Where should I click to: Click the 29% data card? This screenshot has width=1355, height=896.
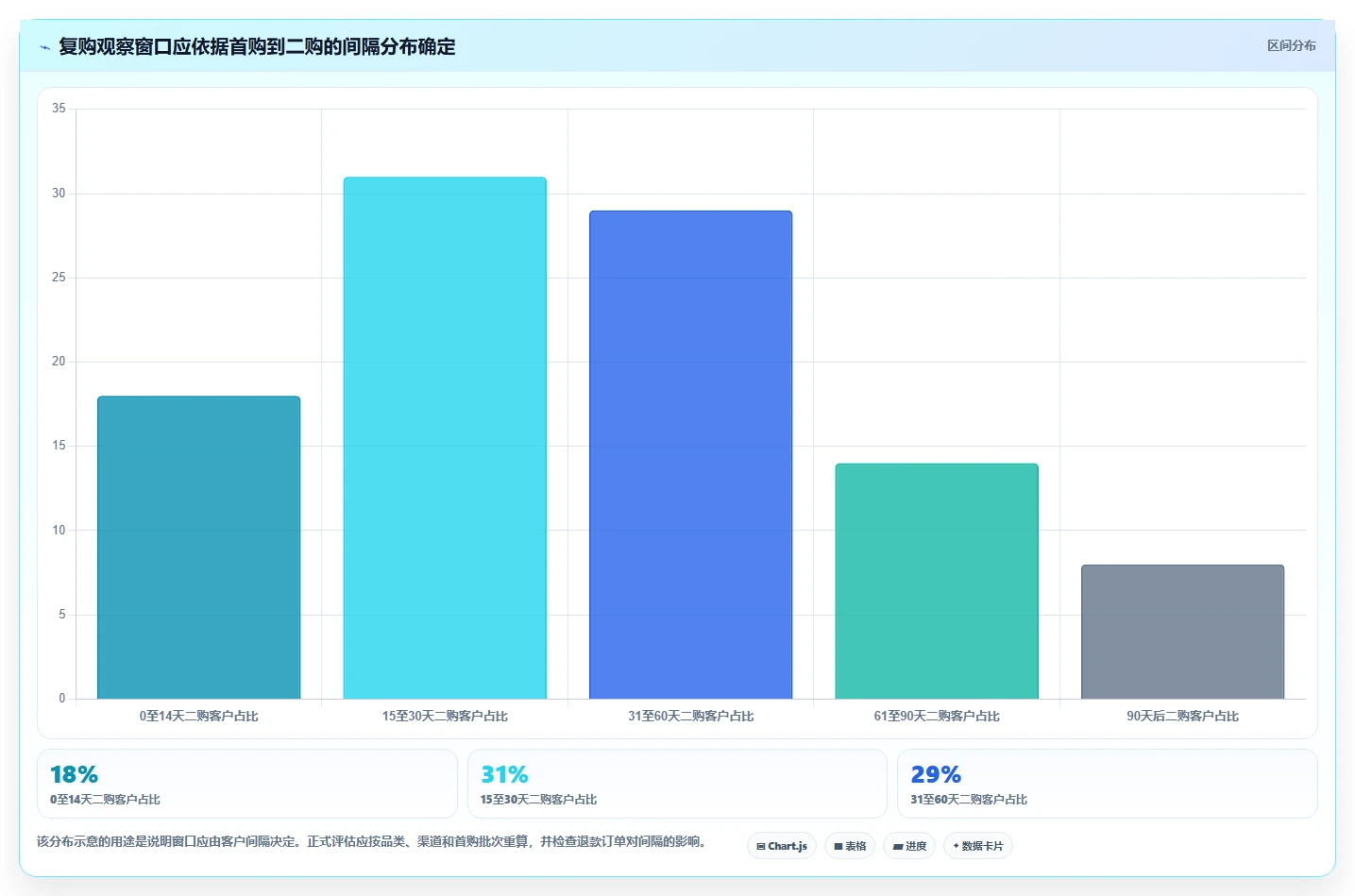pyautogui.click(x=1108, y=784)
